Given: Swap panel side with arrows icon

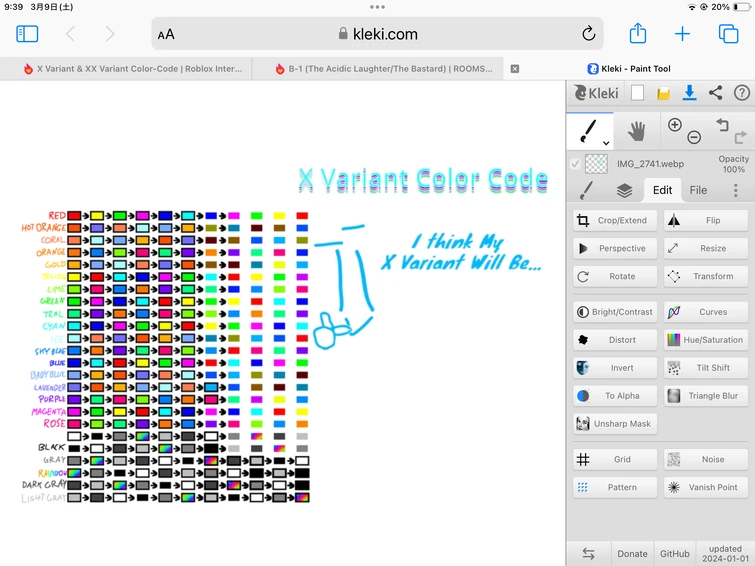Looking at the screenshot, I should pos(588,554).
